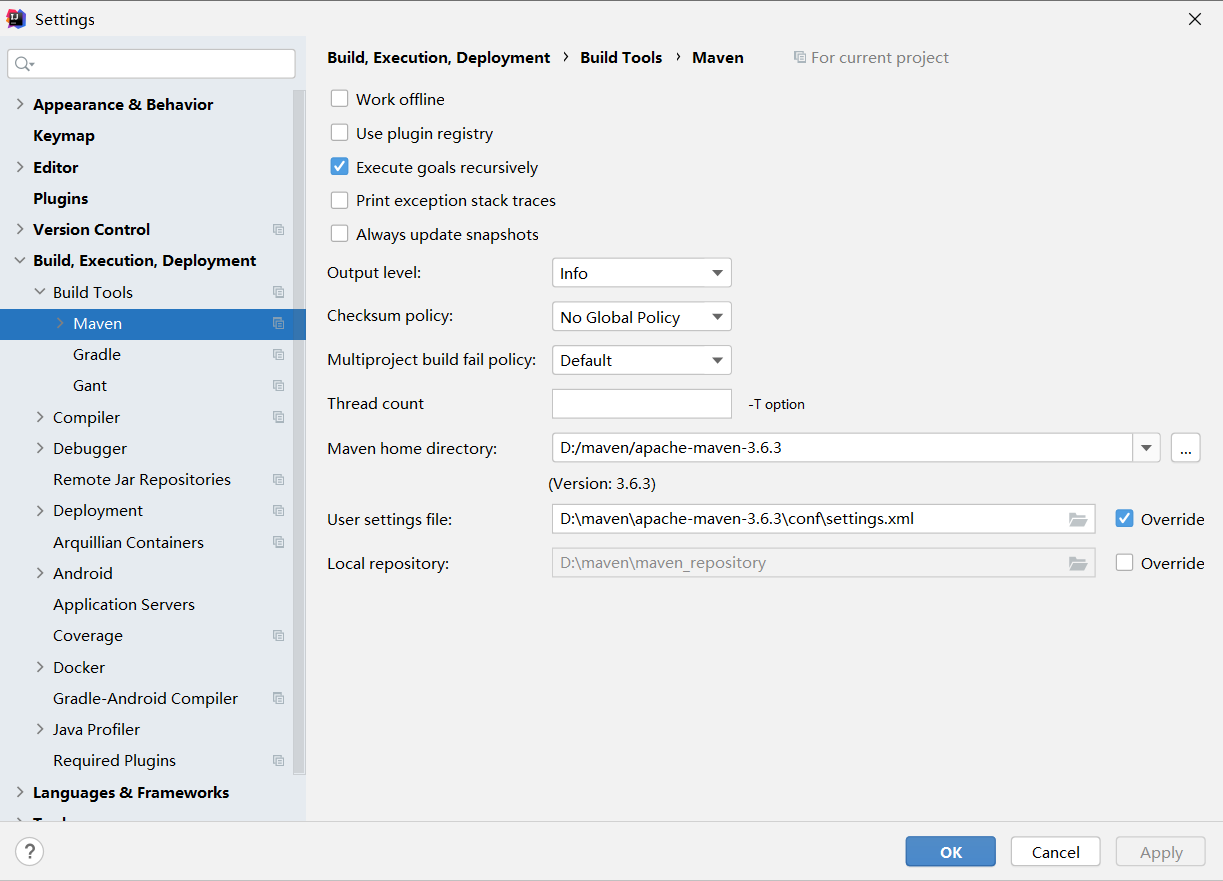Open Multiproject build fail policy dropdown

[641, 360]
